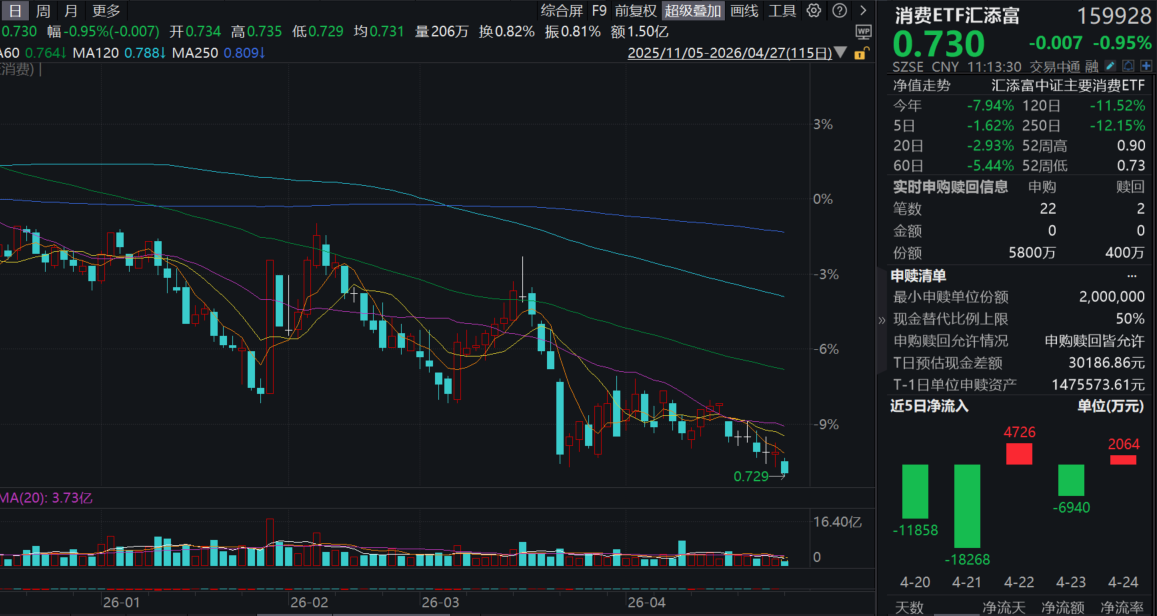The height and width of the screenshot is (616, 1157).
Task: Open chart settings gear icon
Action: click(x=814, y=11)
